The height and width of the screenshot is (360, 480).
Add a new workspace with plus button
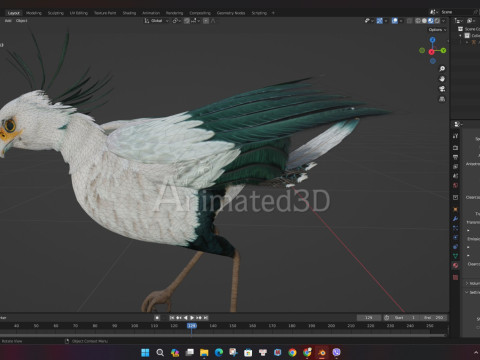pos(273,13)
